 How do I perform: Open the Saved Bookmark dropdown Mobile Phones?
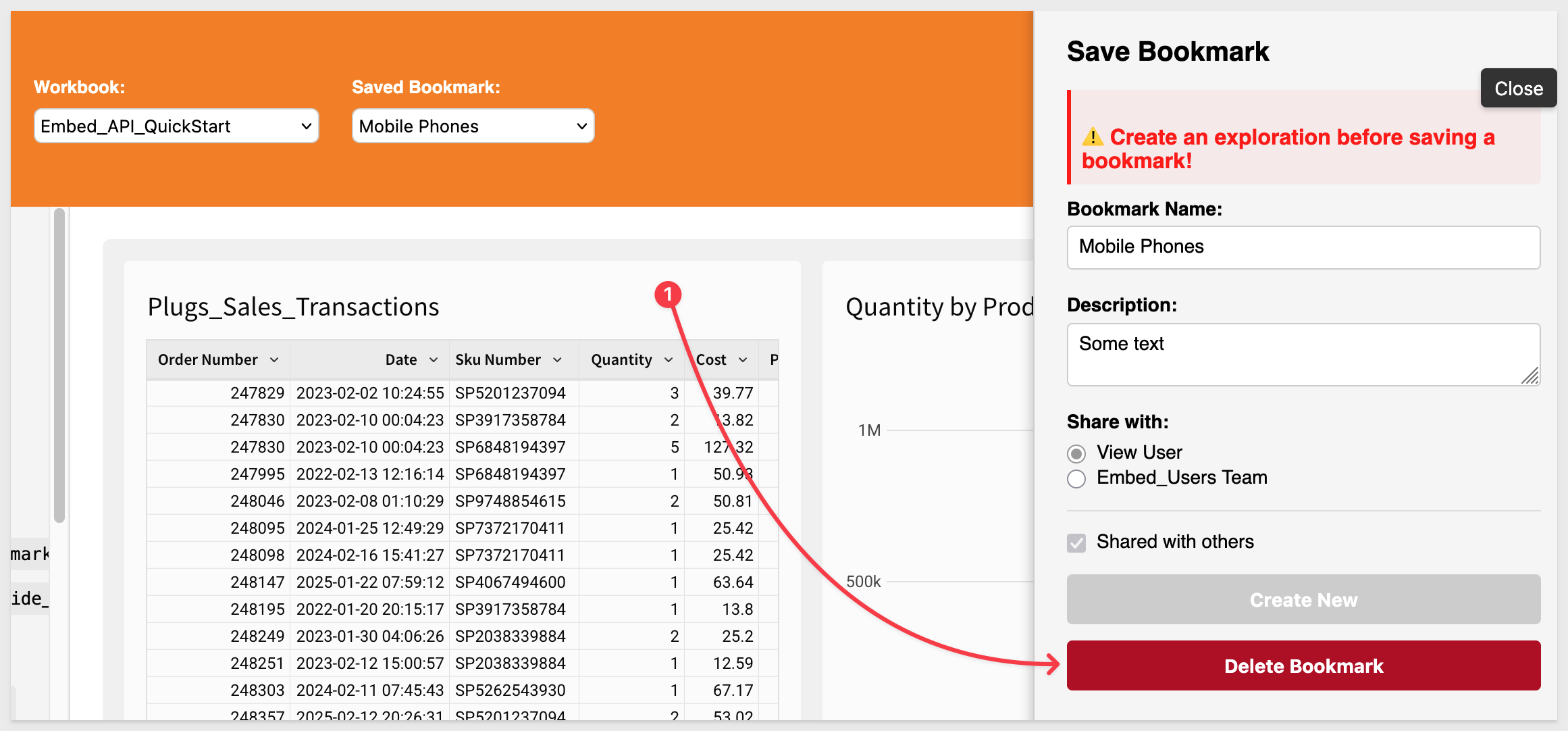point(473,126)
